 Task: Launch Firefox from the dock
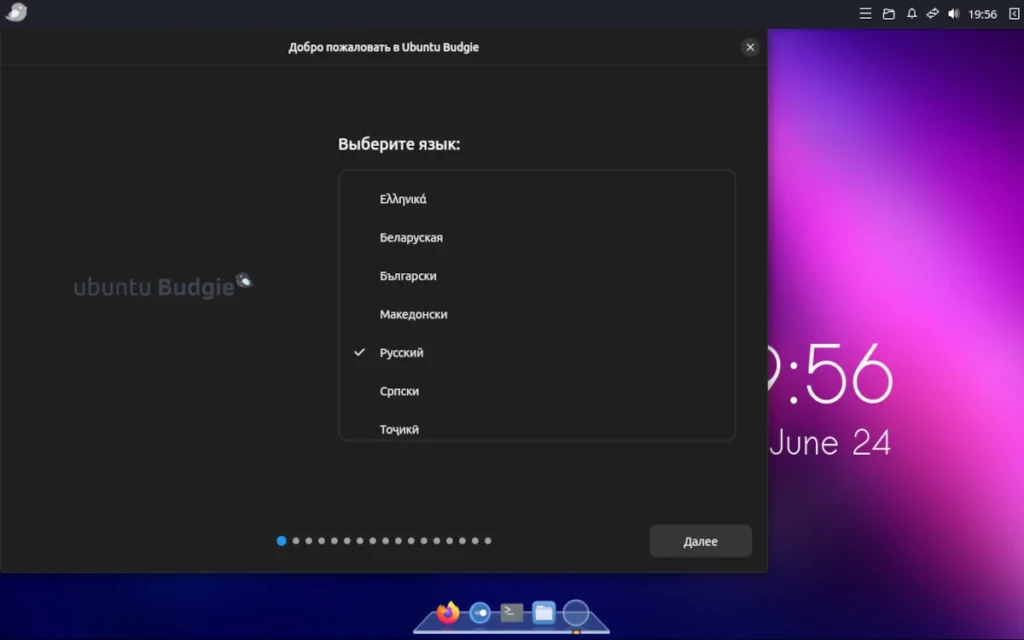(448, 613)
